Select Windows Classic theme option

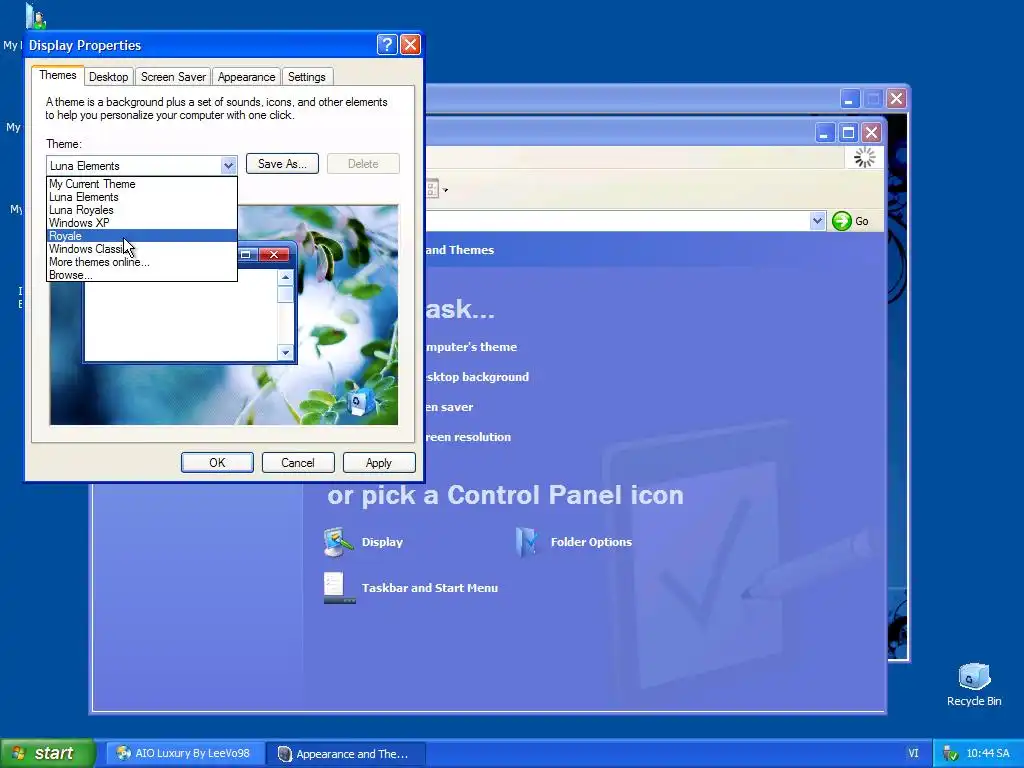[142, 249]
